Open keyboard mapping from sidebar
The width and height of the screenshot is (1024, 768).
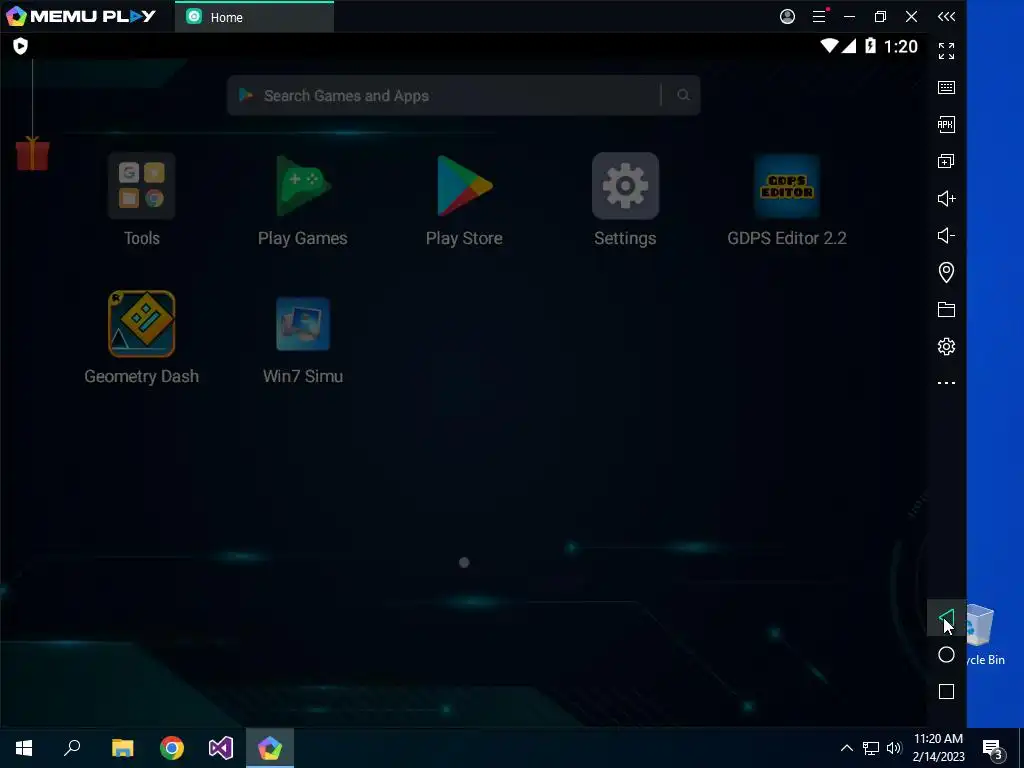pos(946,88)
